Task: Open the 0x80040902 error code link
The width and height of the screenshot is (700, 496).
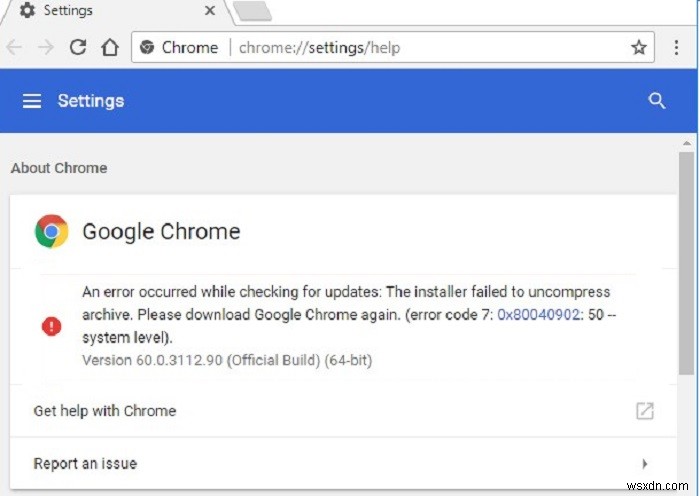Action: pyautogui.click(x=538, y=315)
